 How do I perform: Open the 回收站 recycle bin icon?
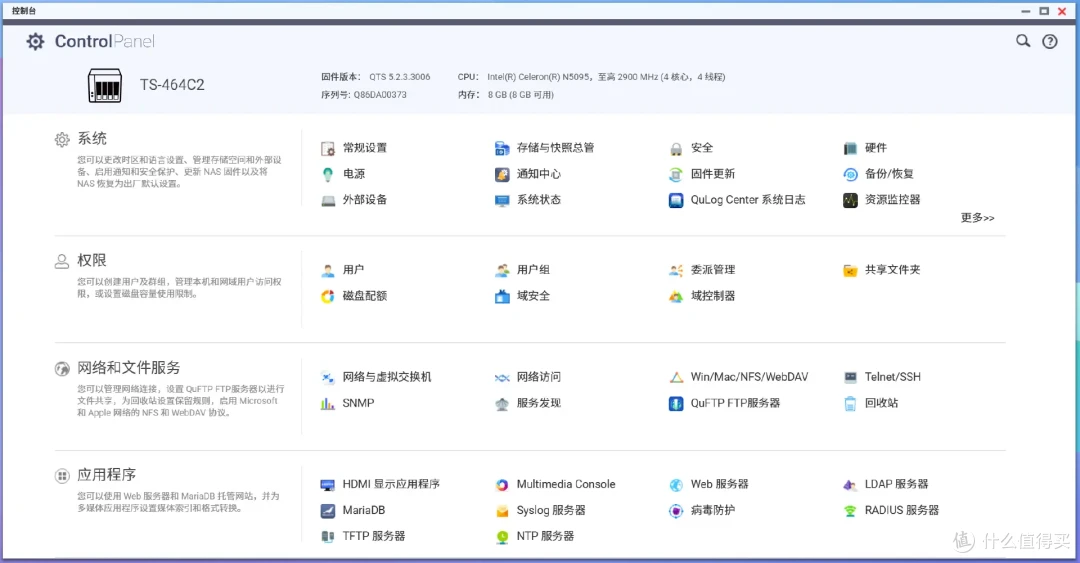click(850, 403)
